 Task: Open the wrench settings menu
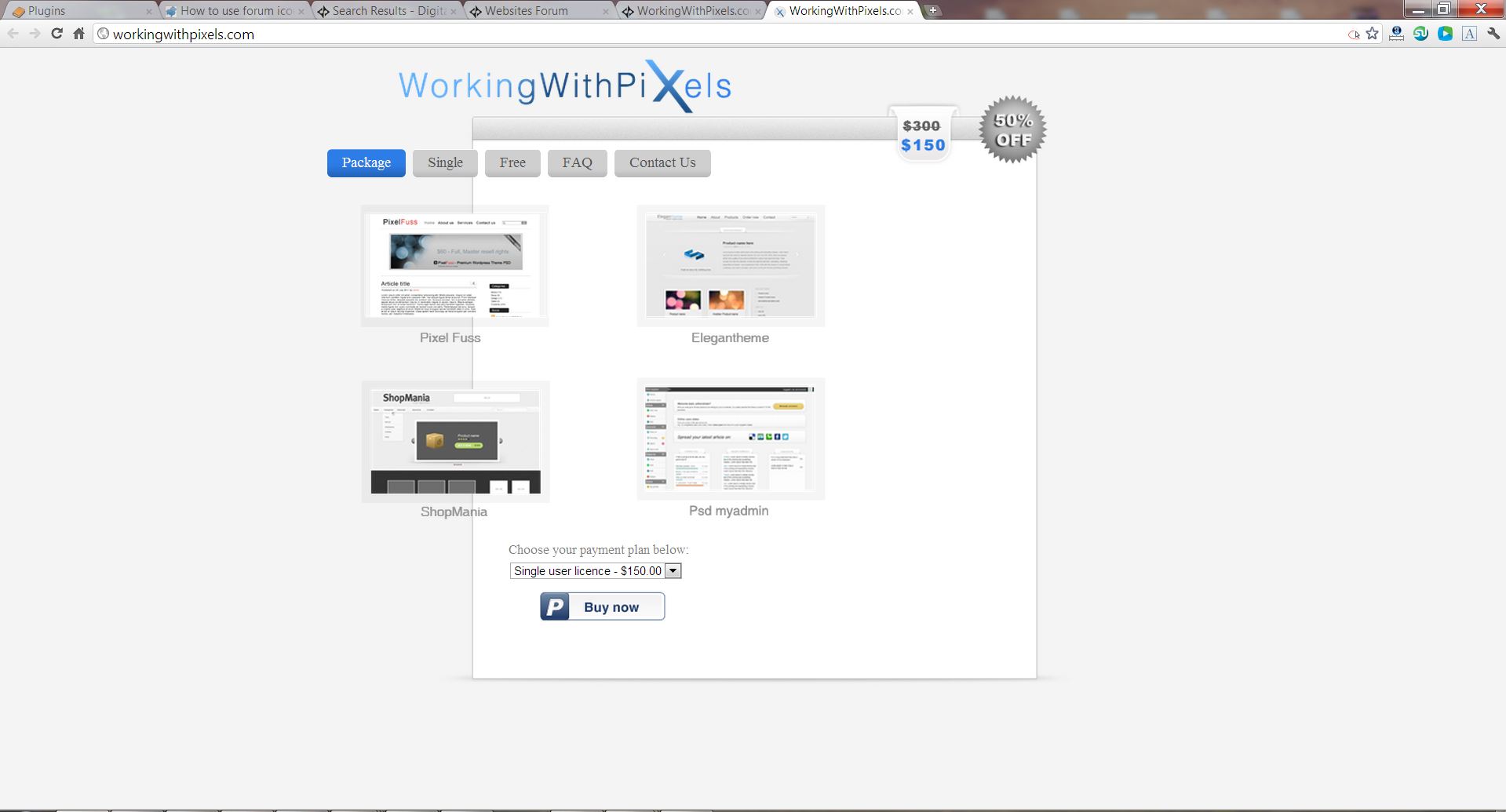point(1493,34)
